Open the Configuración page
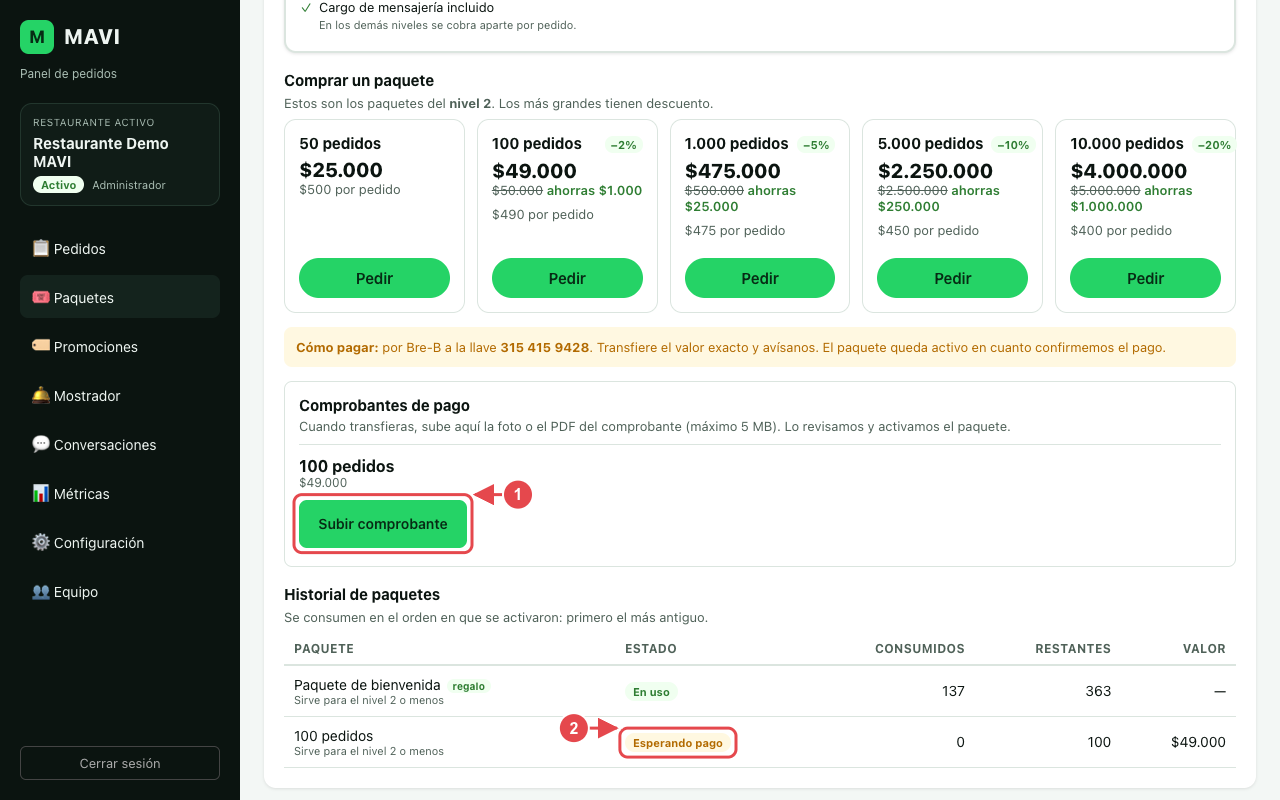 click(x=120, y=542)
